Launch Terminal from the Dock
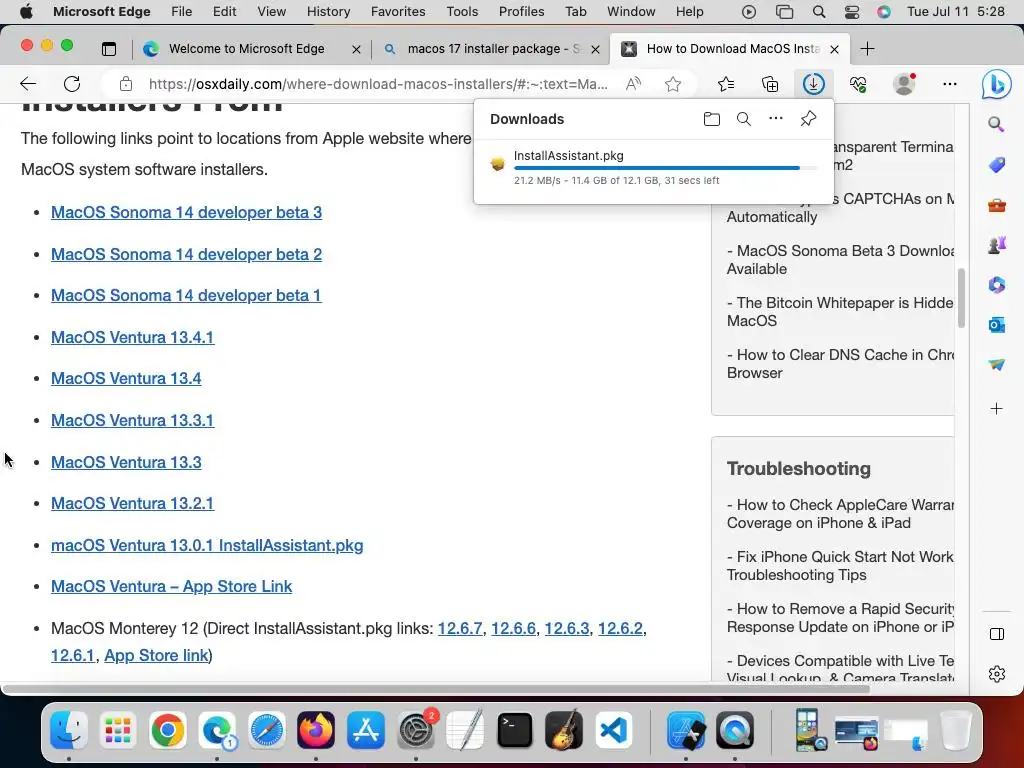Screen dimensions: 1024x768 515,730
